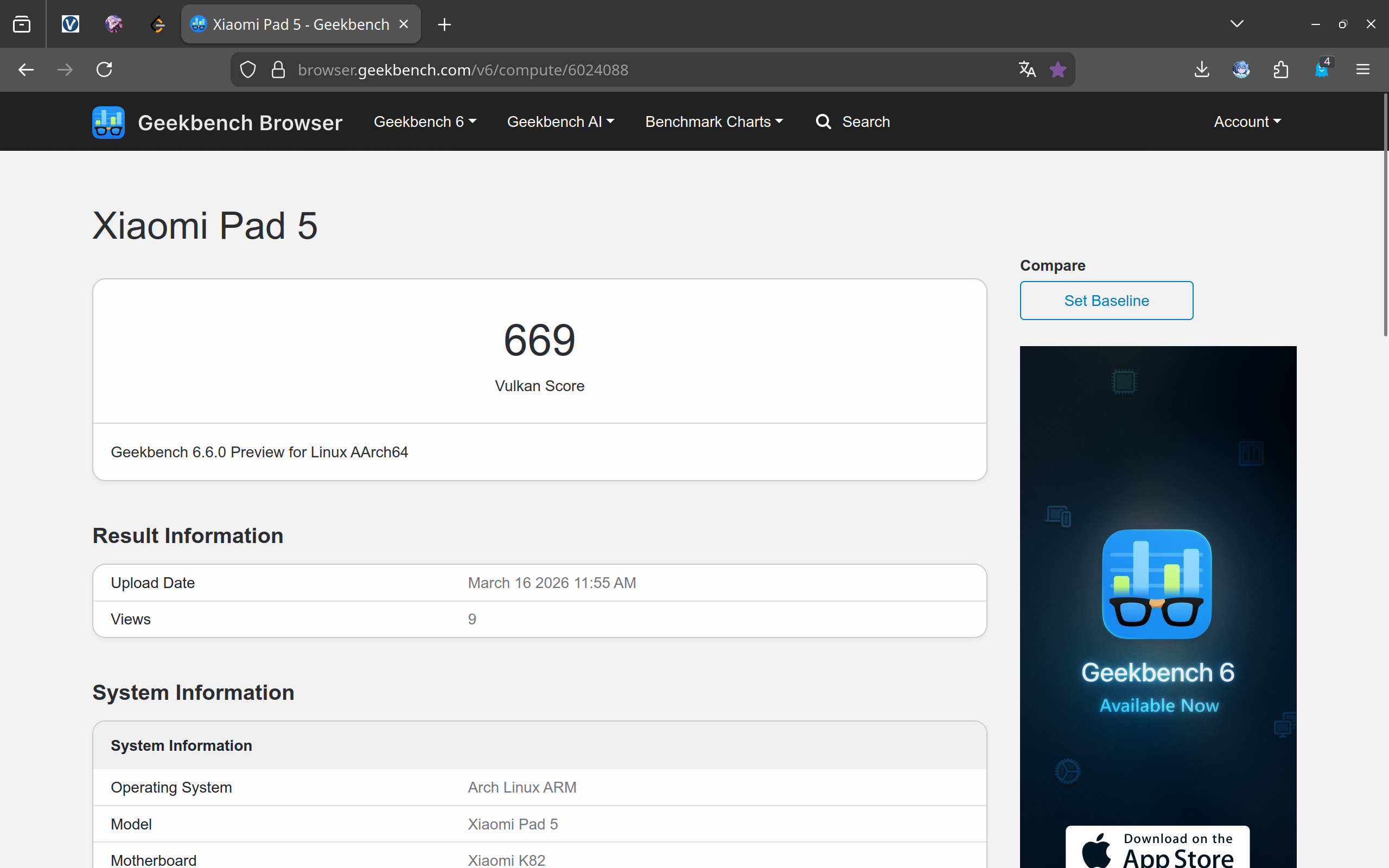1389x868 pixels.
Task: Click the Search link in navbar
Action: click(853, 122)
